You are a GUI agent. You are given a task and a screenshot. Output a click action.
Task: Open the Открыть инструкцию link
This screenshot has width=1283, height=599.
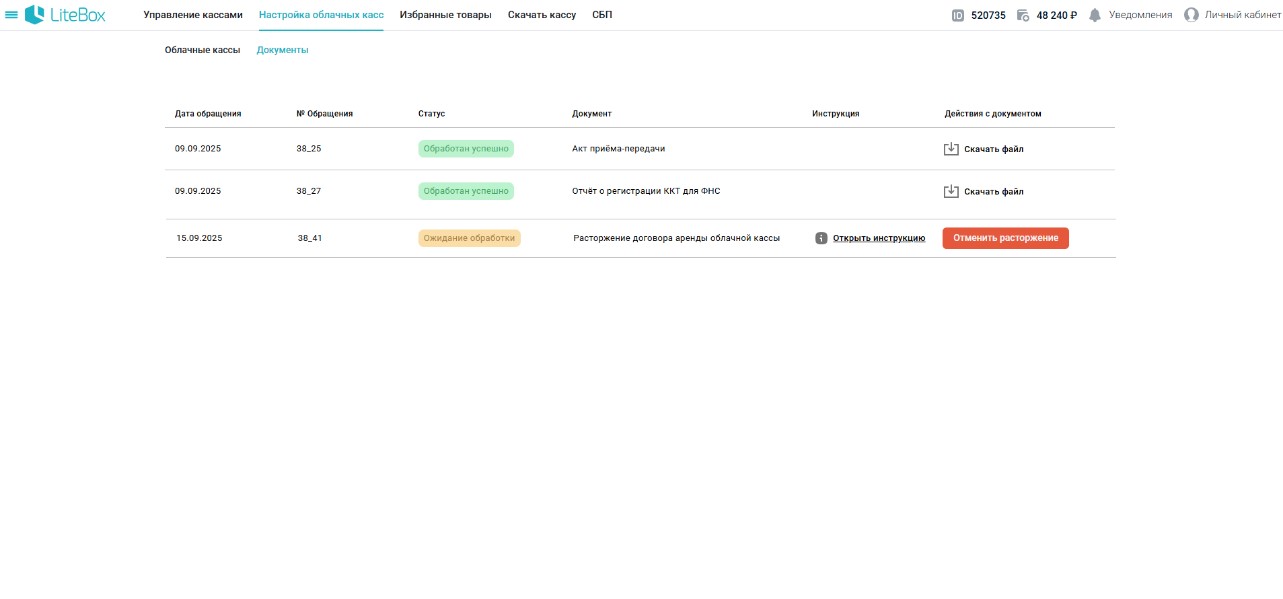(x=878, y=238)
